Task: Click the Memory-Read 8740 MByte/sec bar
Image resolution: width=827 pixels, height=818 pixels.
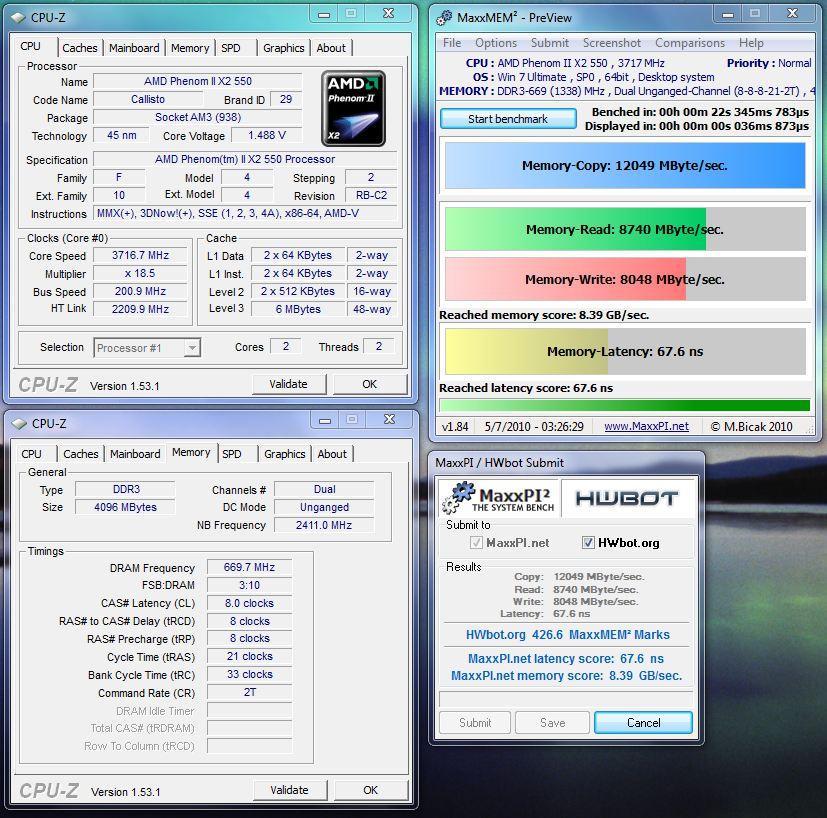Action: coord(625,229)
